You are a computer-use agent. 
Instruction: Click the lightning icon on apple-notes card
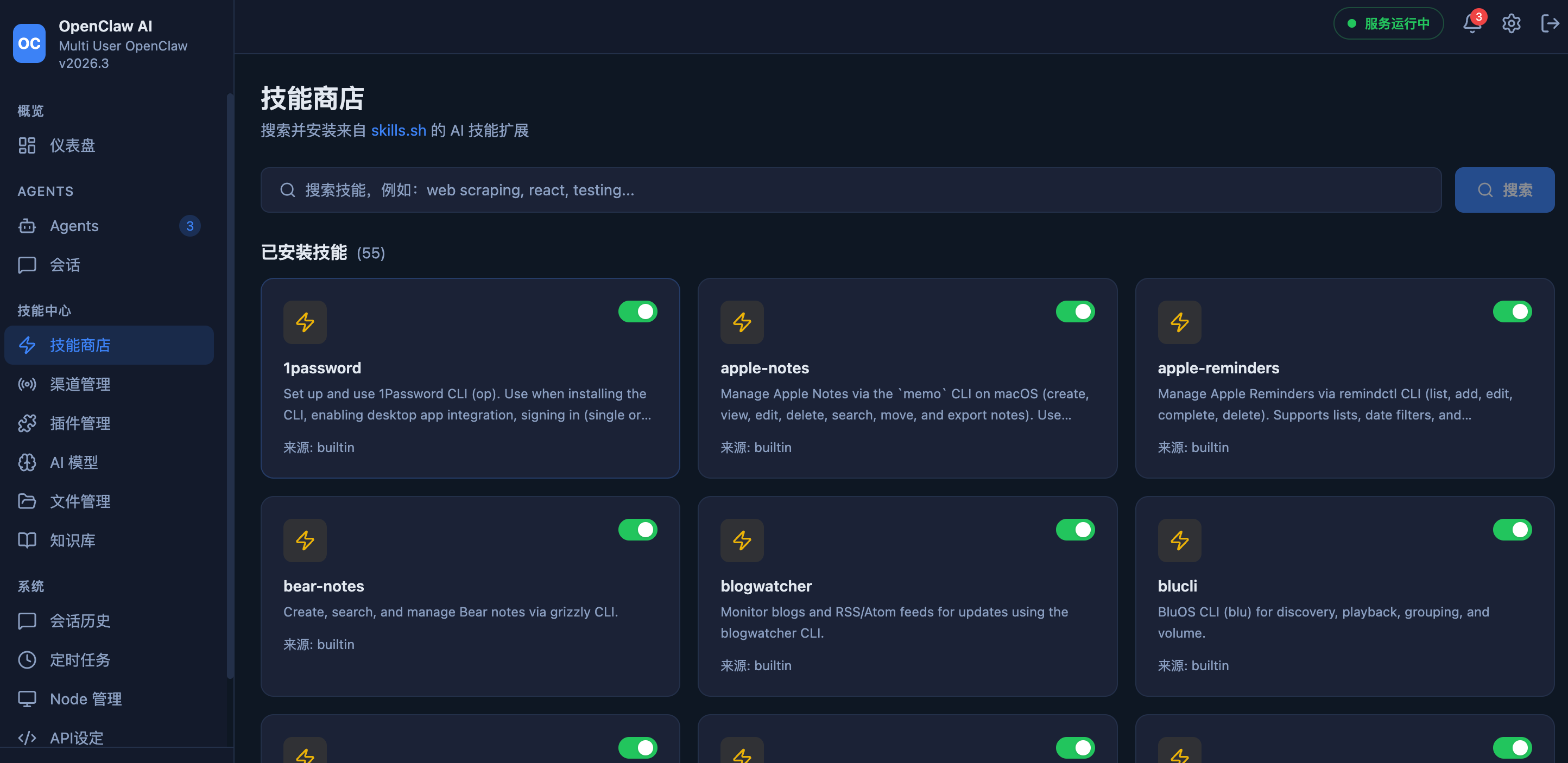click(742, 322)
